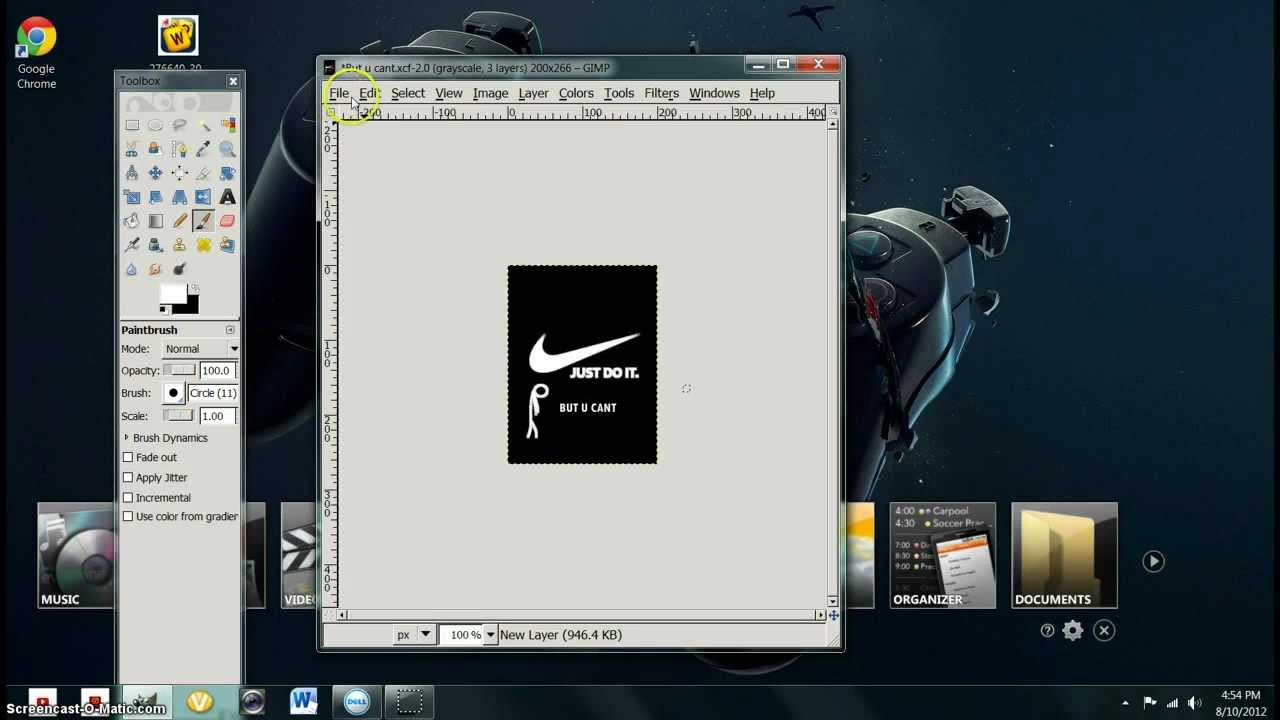Select the Crop tool
The image size is (1280, 720).
(x=203, y=173)
